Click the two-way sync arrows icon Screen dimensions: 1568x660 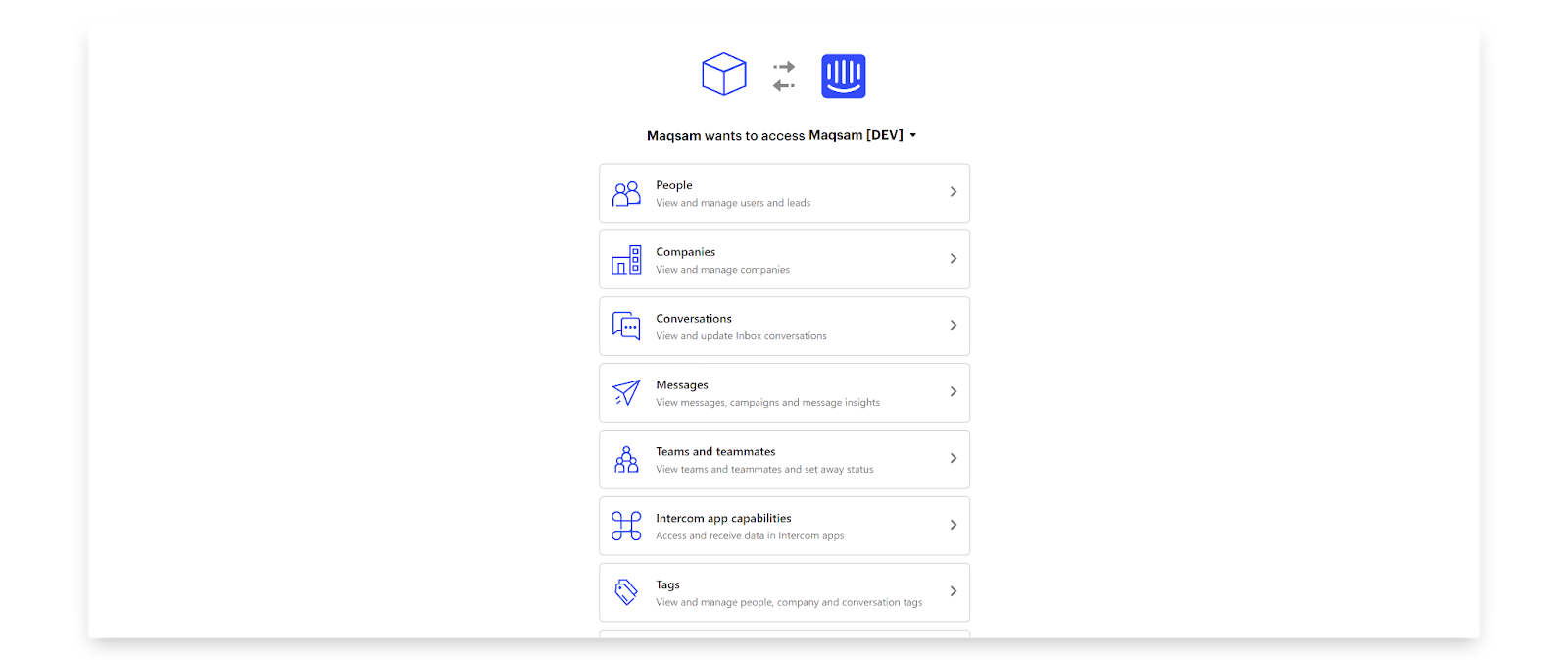coord(784,76)
